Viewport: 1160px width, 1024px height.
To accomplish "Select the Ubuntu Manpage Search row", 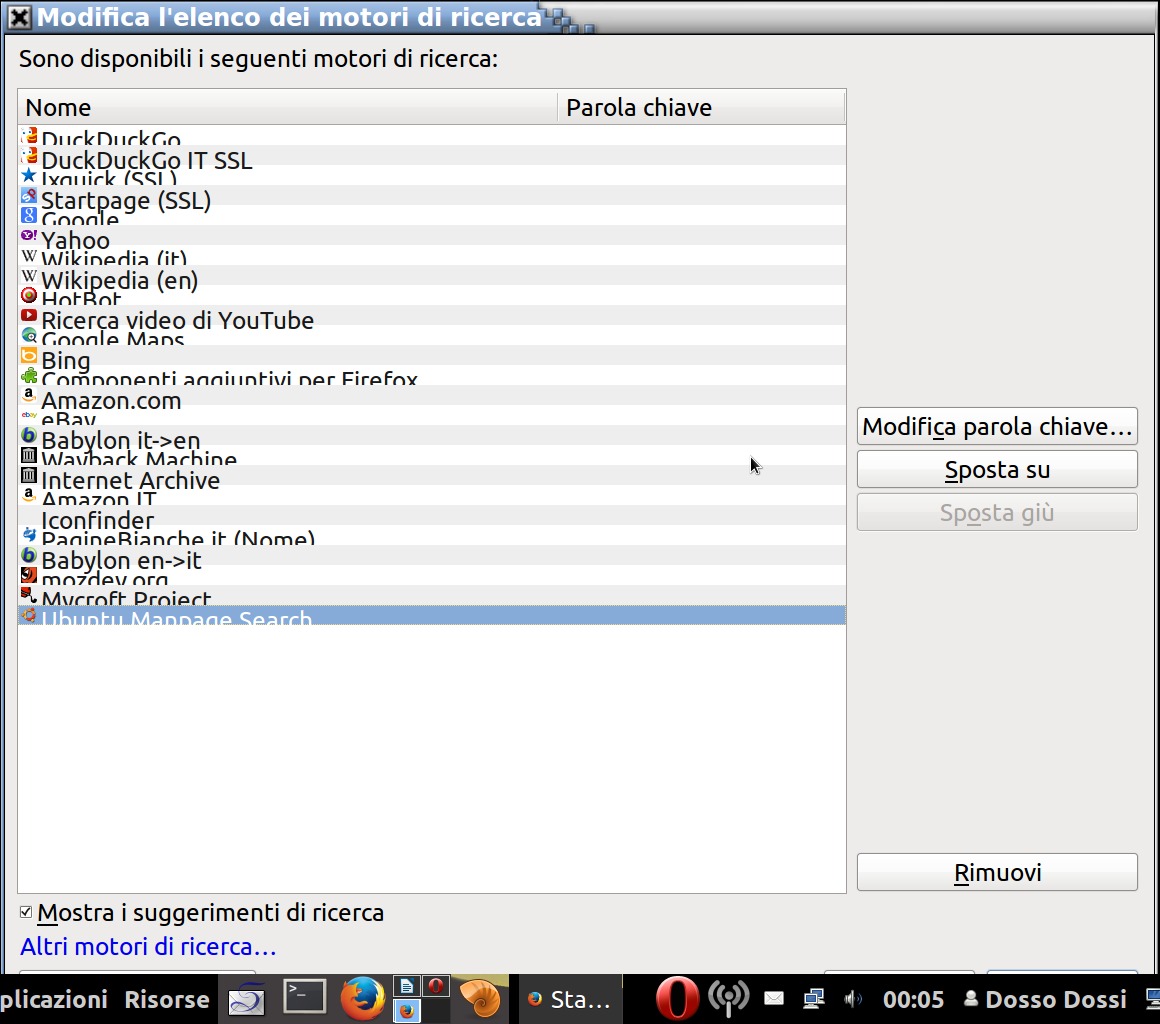I will pyautogui.click(x=432, y=615).
